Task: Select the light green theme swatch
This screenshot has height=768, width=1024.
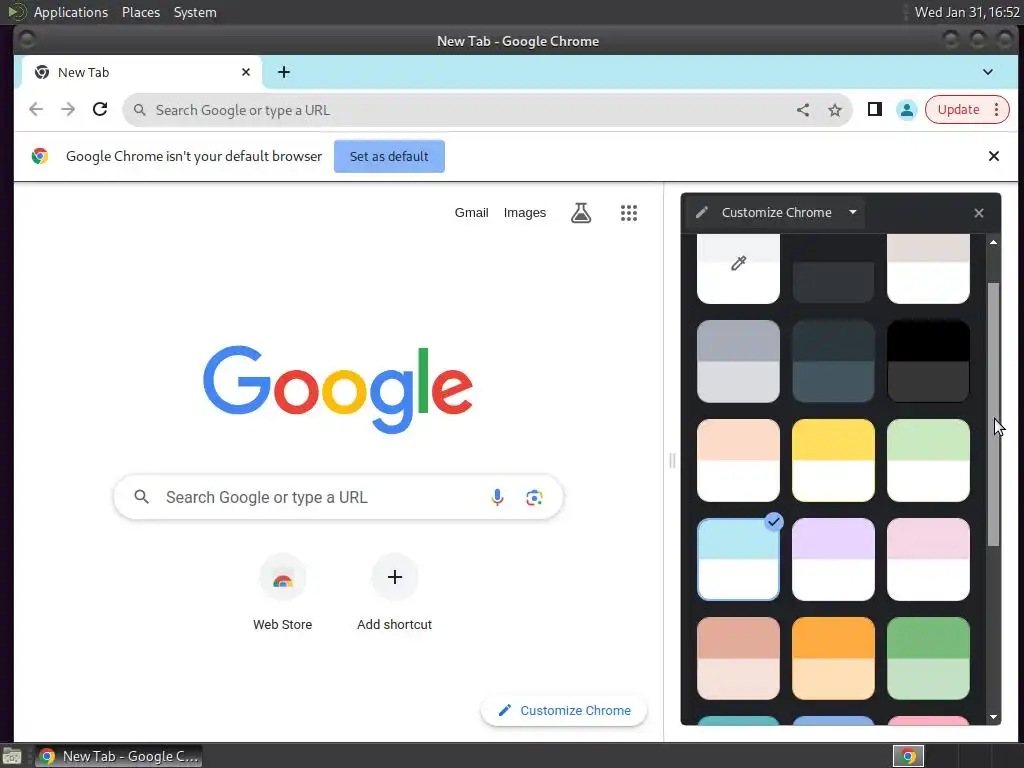Action: click(x=928, y=460)
